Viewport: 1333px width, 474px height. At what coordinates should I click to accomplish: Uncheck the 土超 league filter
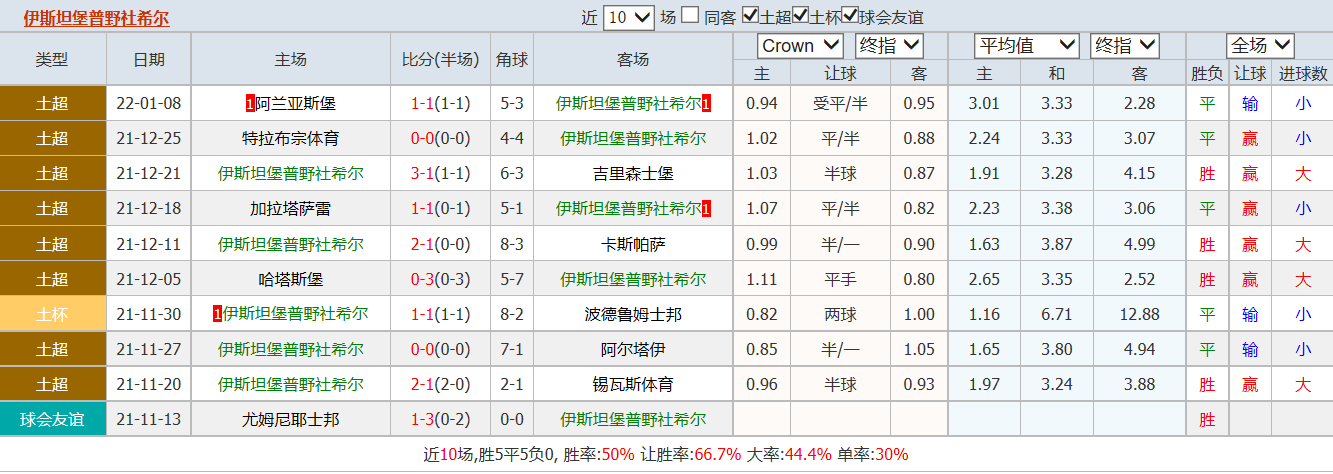[x=750, y=16]
